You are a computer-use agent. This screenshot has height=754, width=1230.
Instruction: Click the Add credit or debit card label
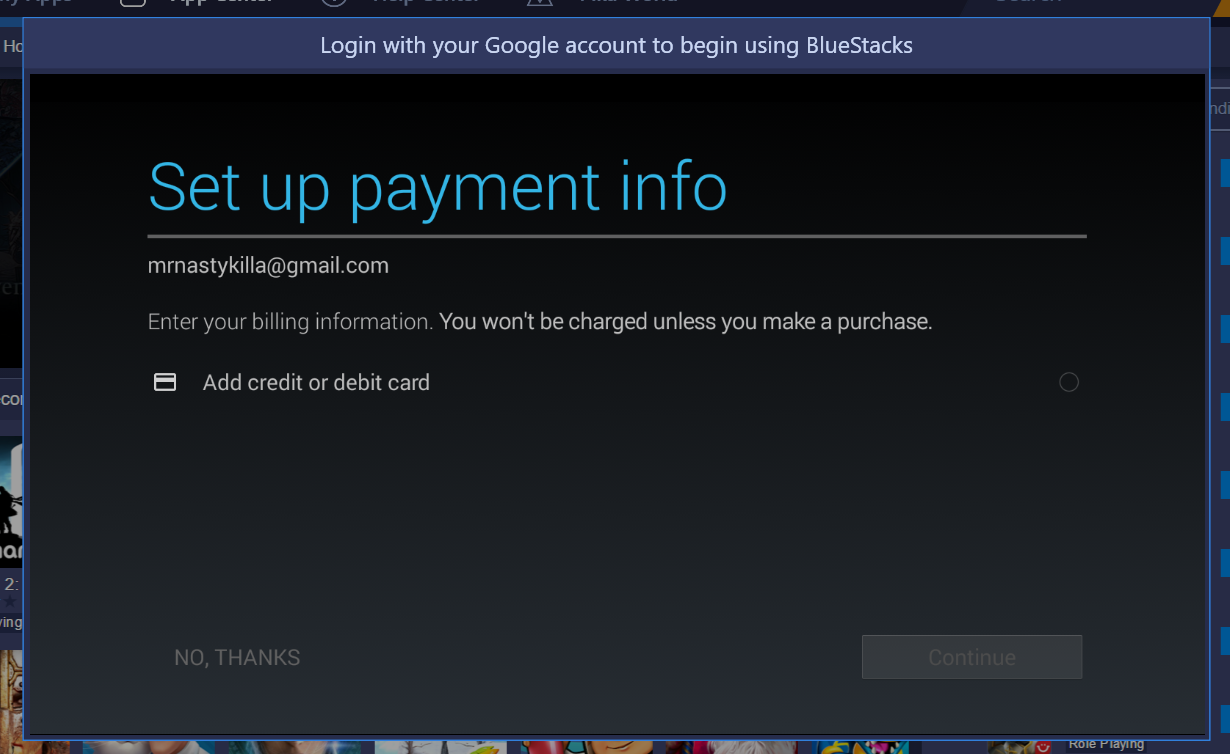pos(316,382)
